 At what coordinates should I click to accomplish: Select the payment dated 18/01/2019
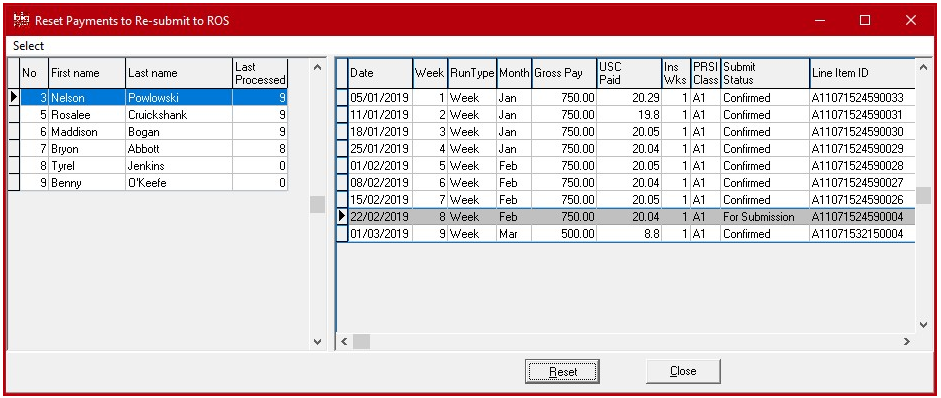tap(631, 131)
